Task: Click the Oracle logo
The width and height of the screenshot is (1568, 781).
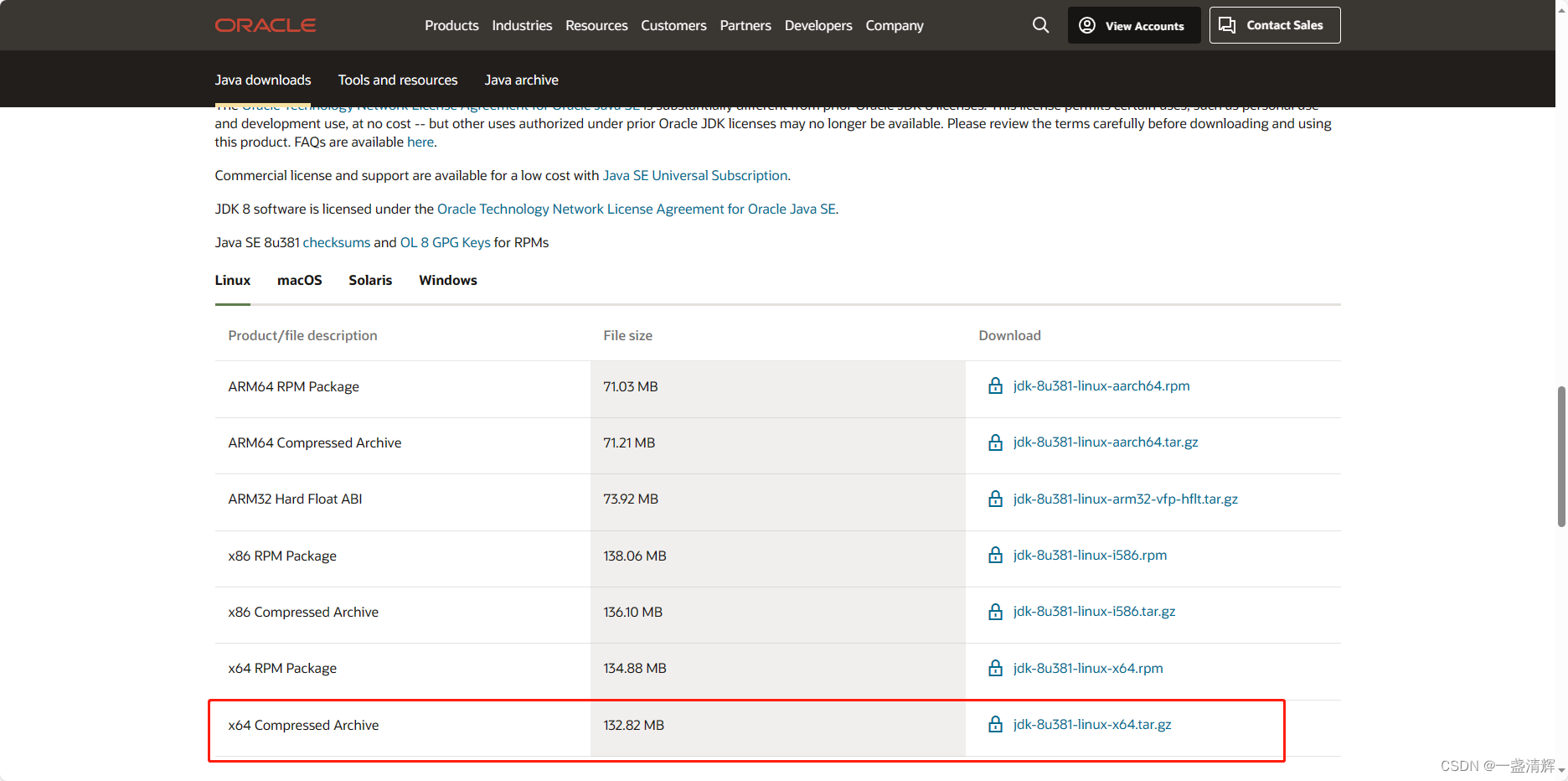Action: coord(265,25)
